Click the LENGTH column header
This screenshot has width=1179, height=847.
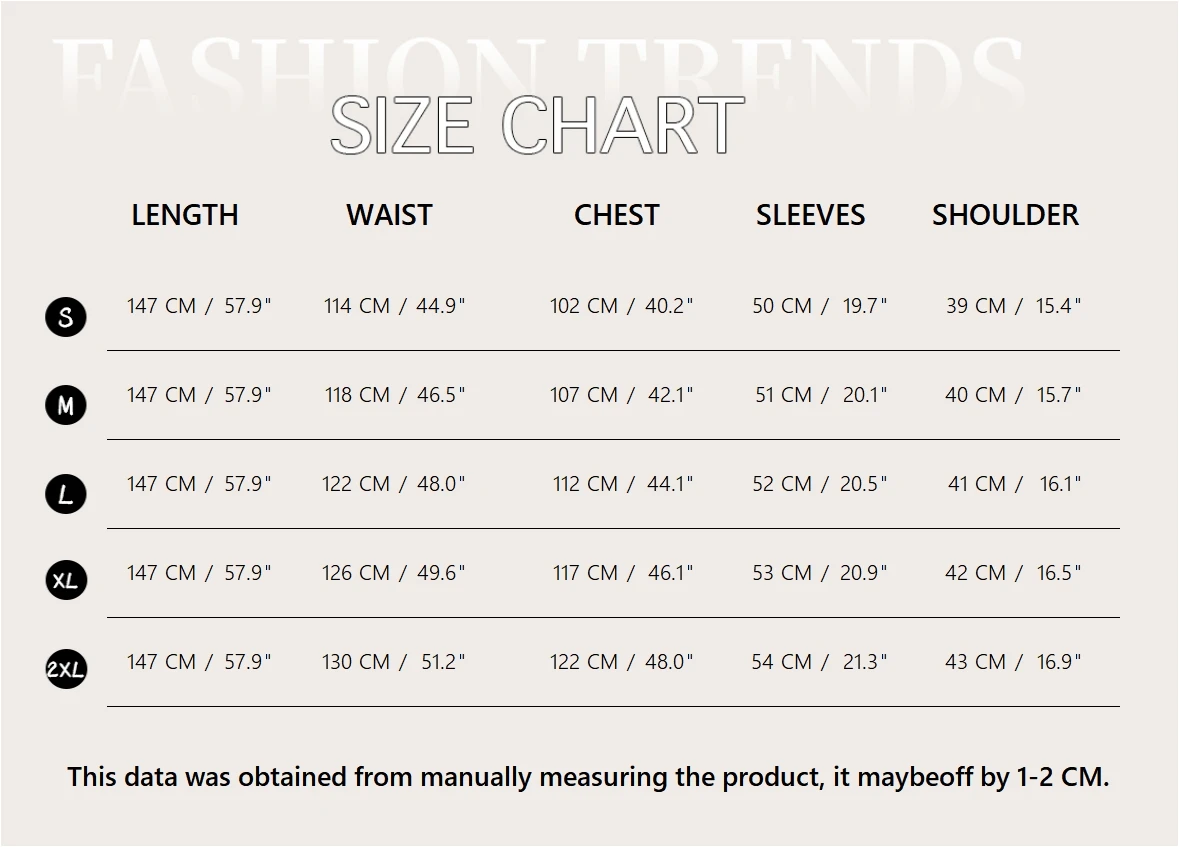click(x=185, y=215)
